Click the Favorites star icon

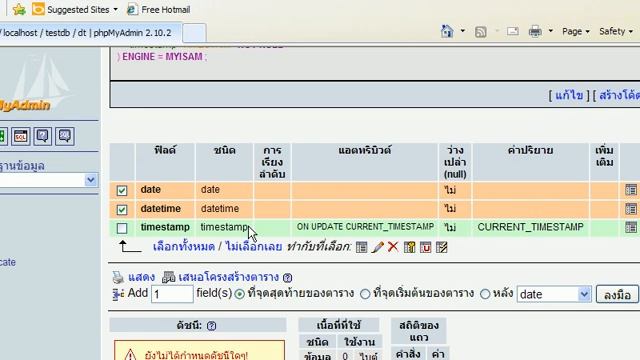(19, 9)
